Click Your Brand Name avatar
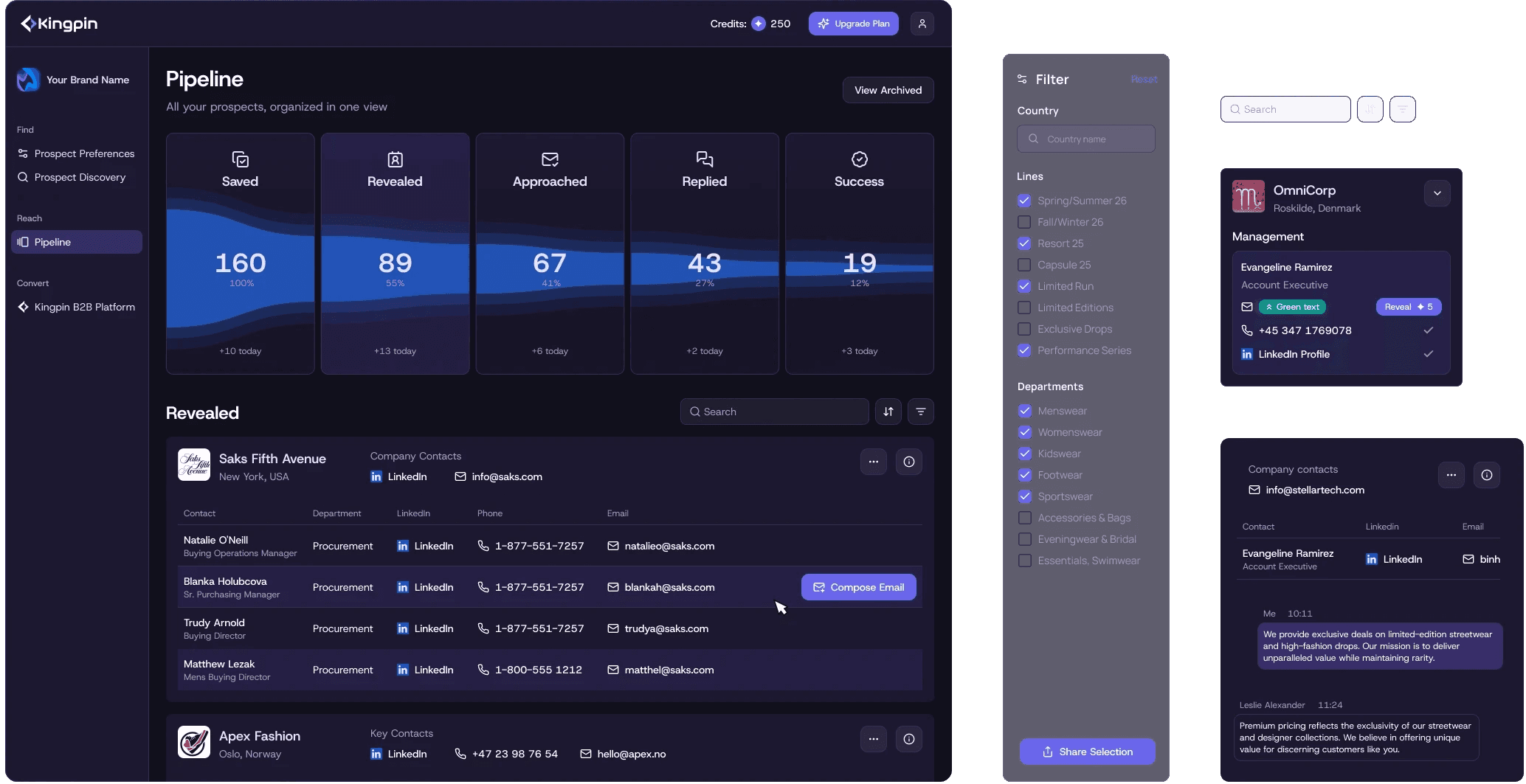 [x=28, y=80]
